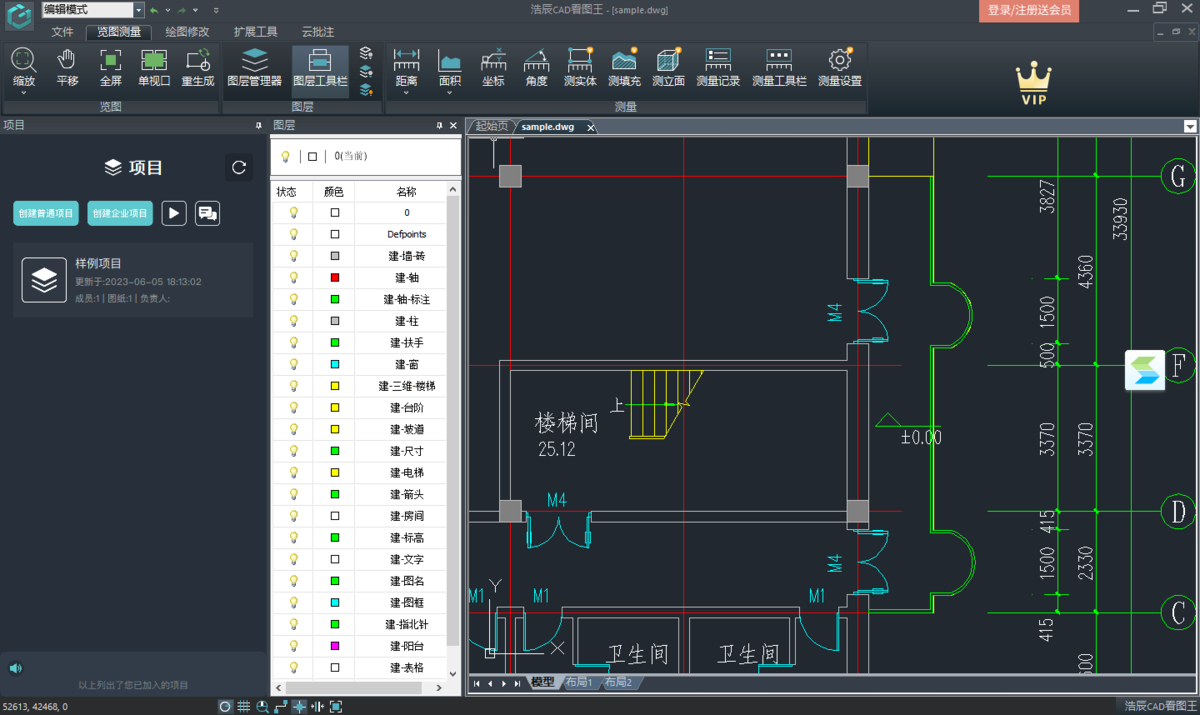Viewport: 1200px width, 715px height.
Task: Open the undo history dropdown arrow
Action: coord(167,10)
